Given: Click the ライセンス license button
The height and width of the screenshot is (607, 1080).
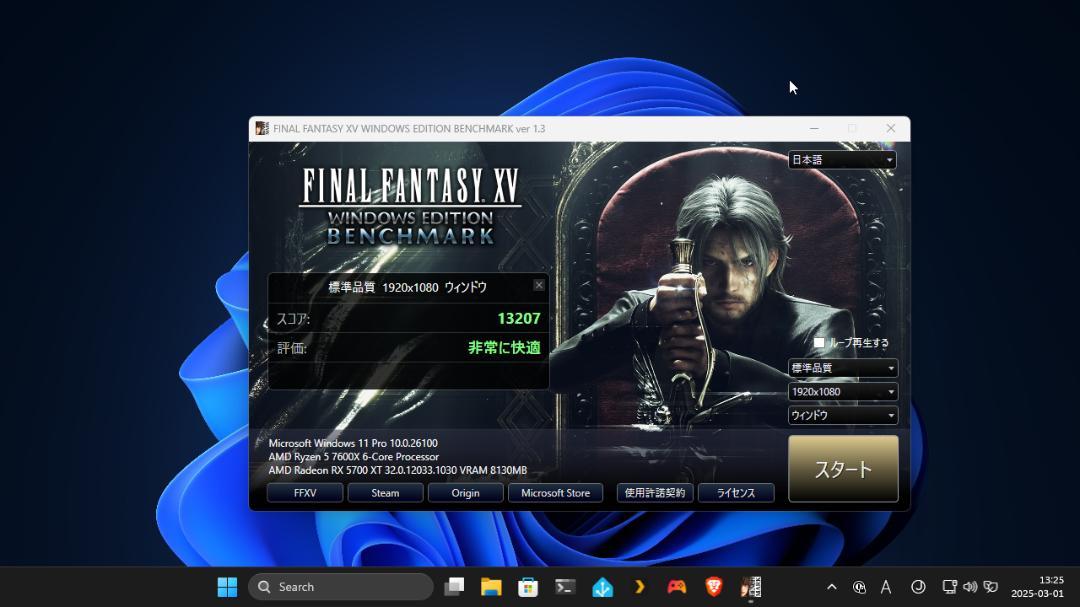Looking at the screenshot, I should coord(736,493).
